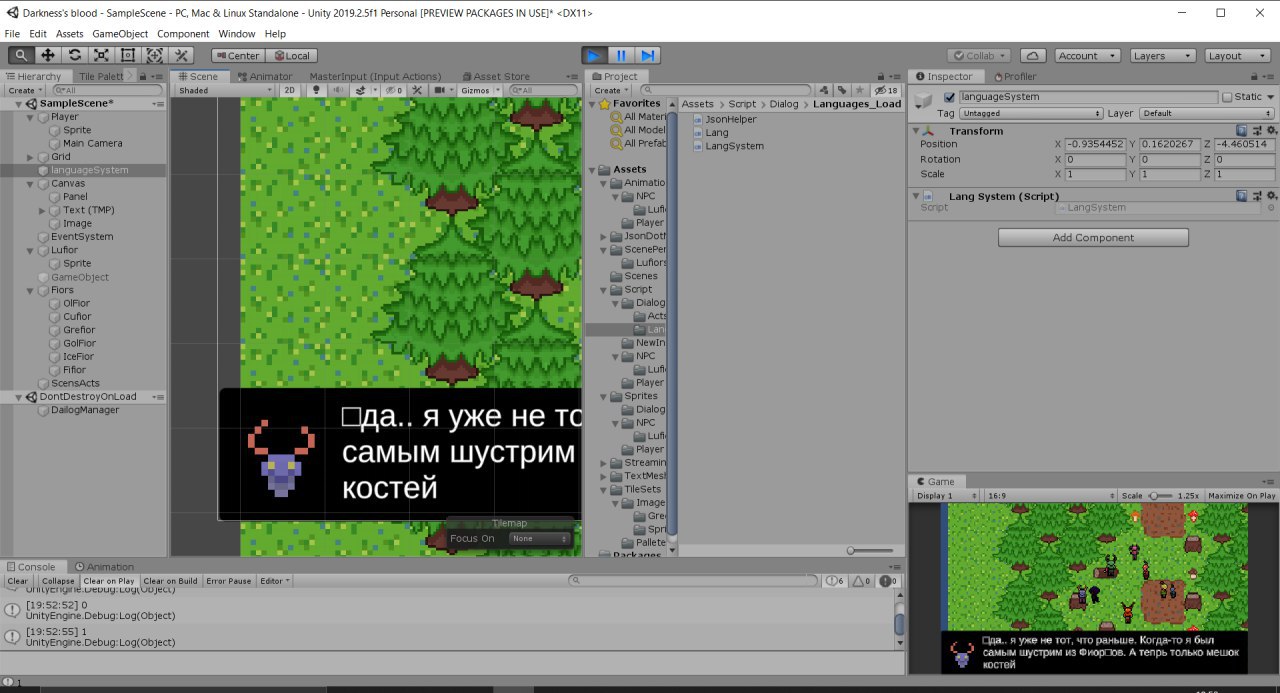Image resolution: width=1280 pixels, height=693 pixels.
Task: Open Layer dropdown Default
Action: [1207, 113]
